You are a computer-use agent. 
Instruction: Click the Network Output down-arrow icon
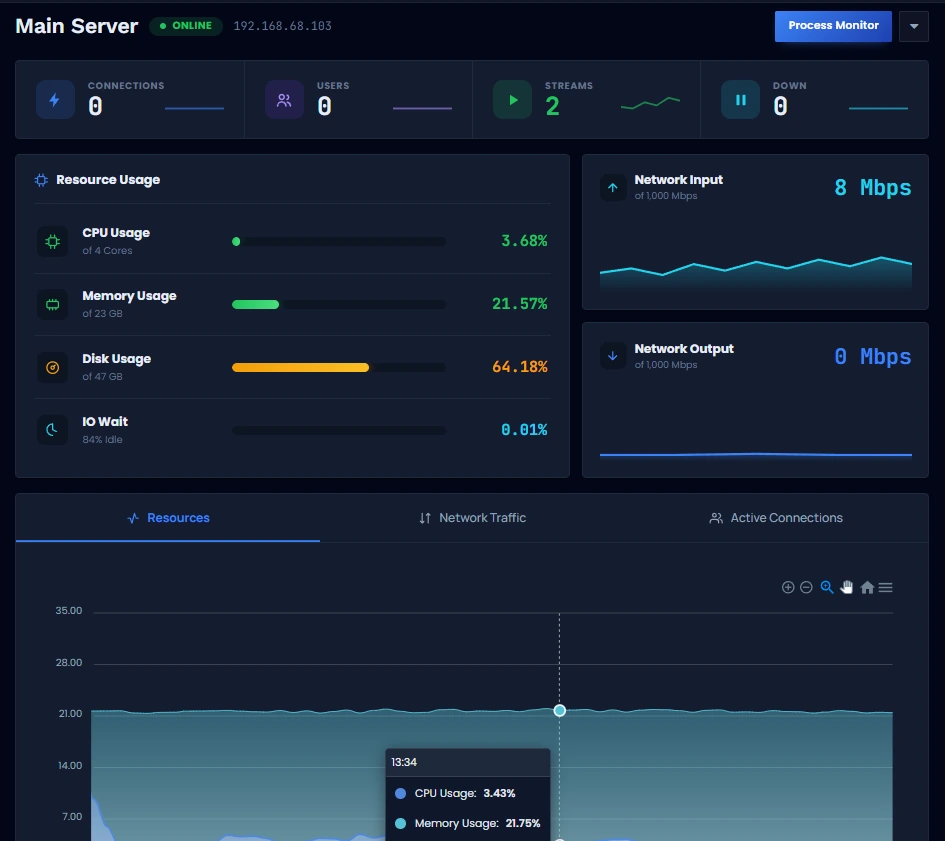[x=613, y=356]
